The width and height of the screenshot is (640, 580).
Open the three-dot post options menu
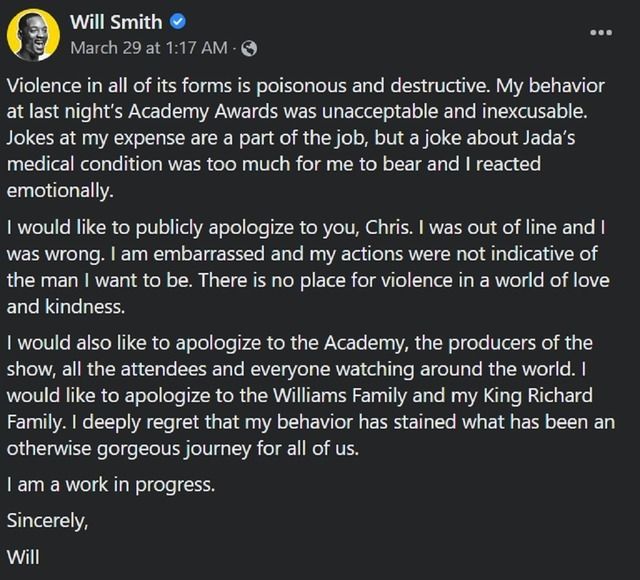tap(601, 31)
